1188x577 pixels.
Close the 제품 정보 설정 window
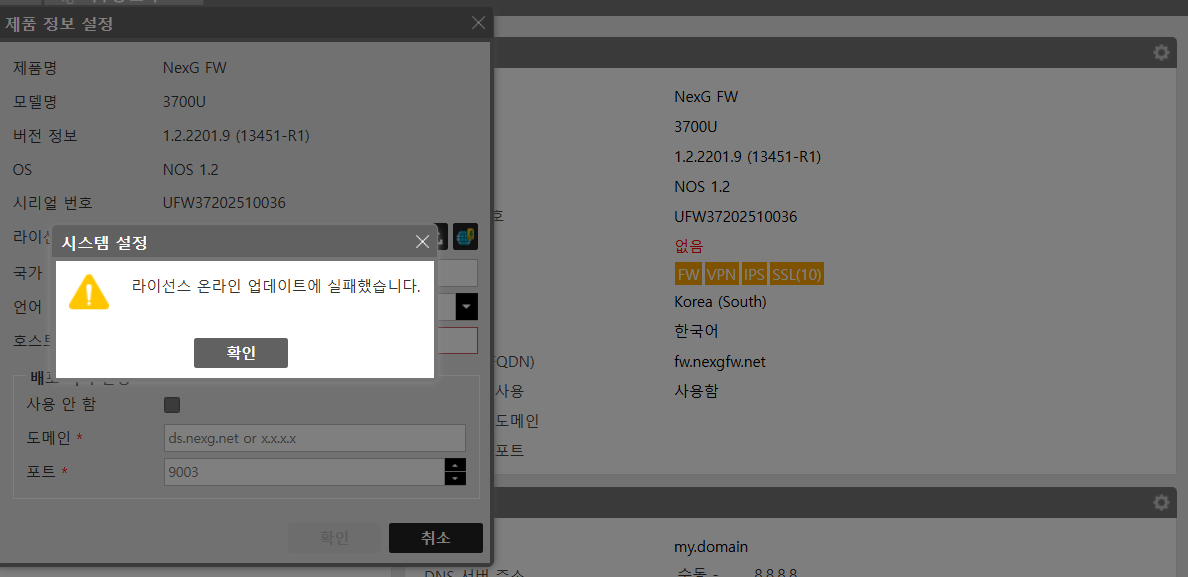(478, 23)
